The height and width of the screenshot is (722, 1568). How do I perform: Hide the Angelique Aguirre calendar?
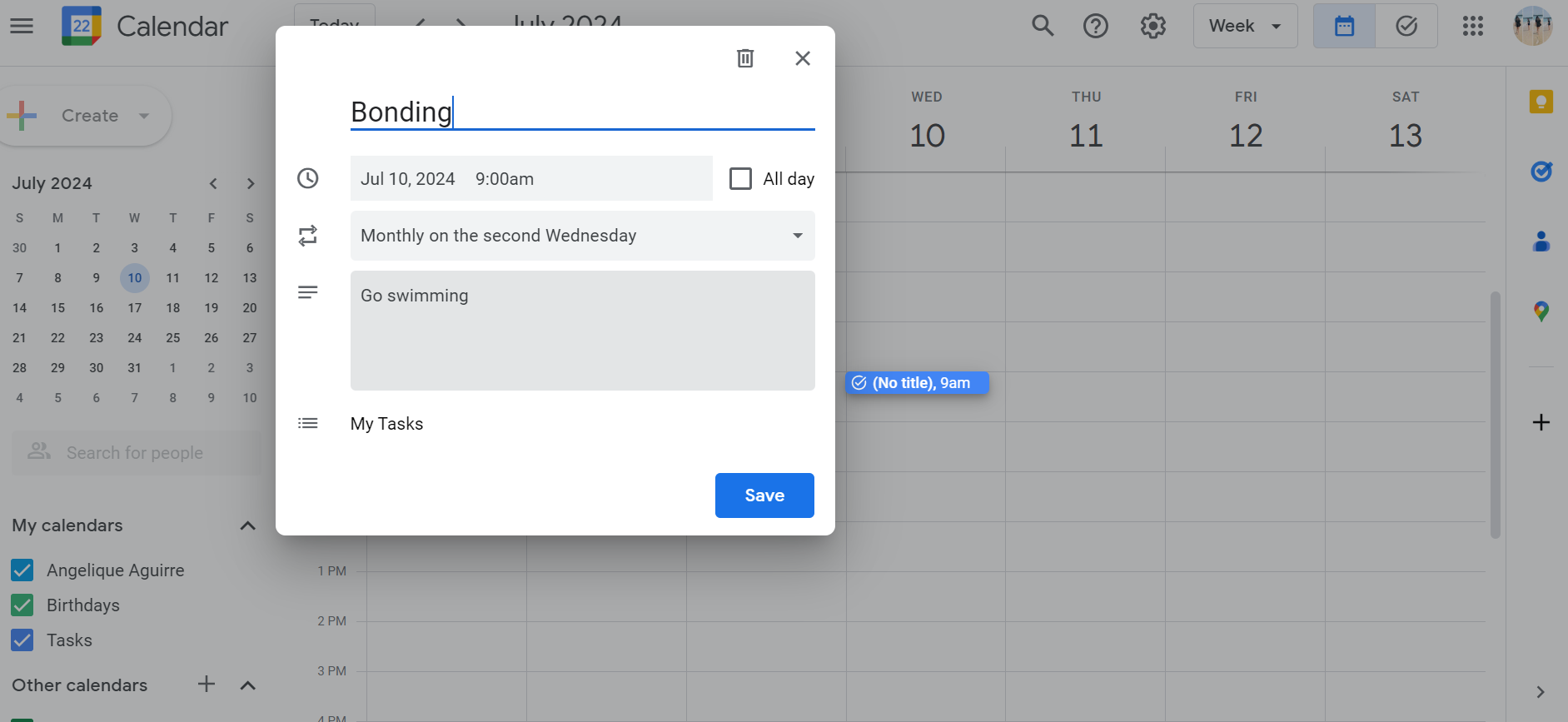click(22, 570)
